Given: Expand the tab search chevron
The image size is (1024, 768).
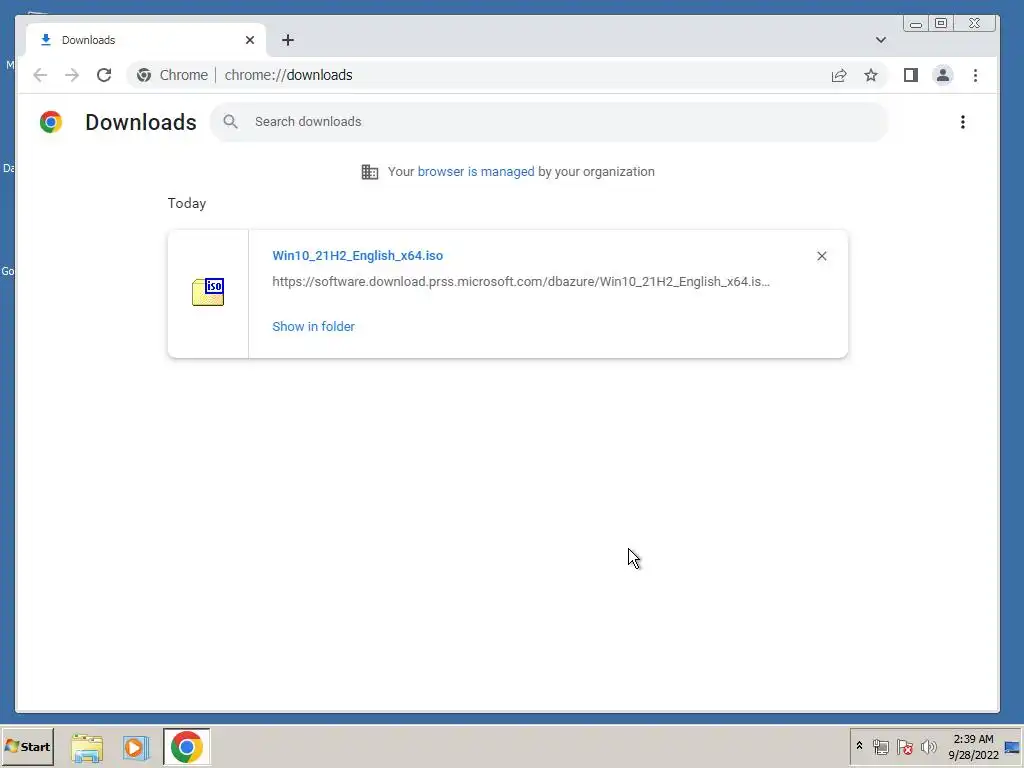Looking at the screenshot, I should click(880, 40).
